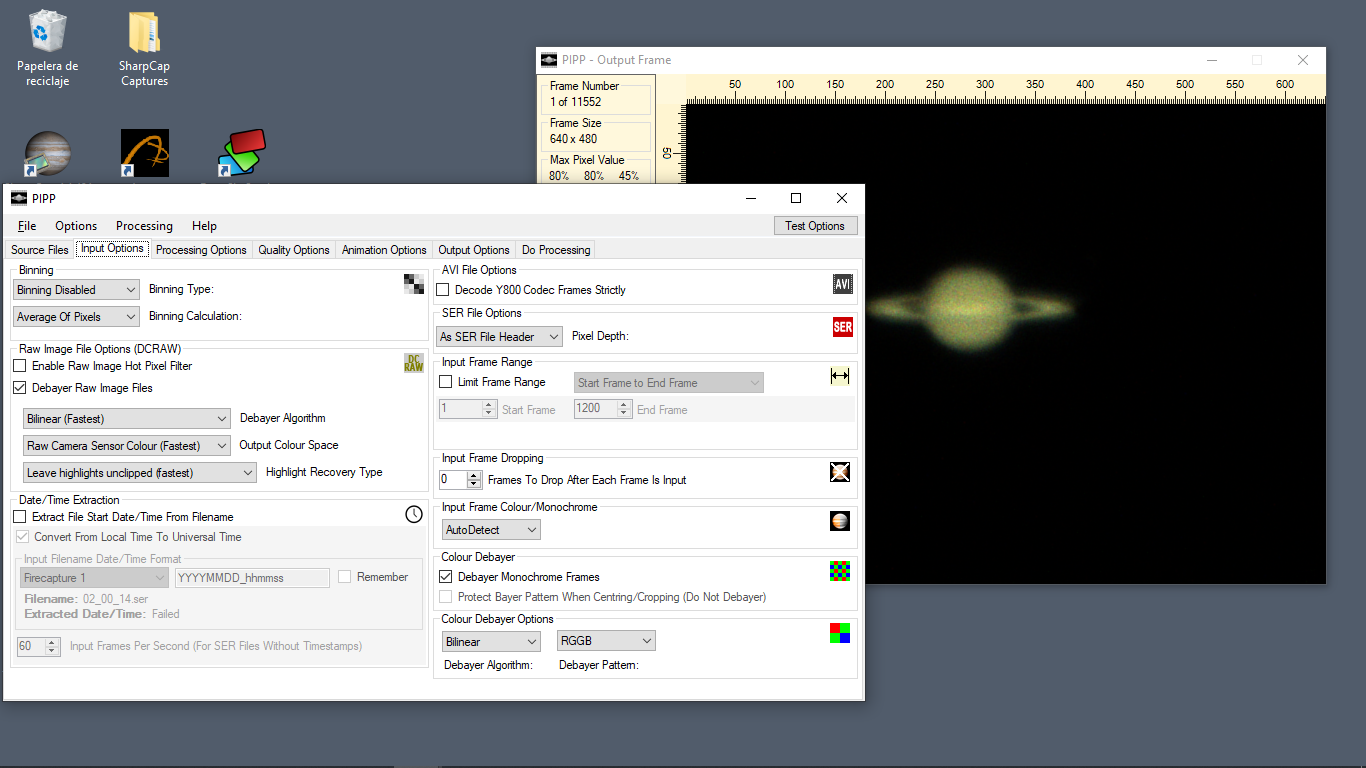Enable Extract File Start Date/Time From Filename
Screen dimensions: 1366x768
point(20,517)
